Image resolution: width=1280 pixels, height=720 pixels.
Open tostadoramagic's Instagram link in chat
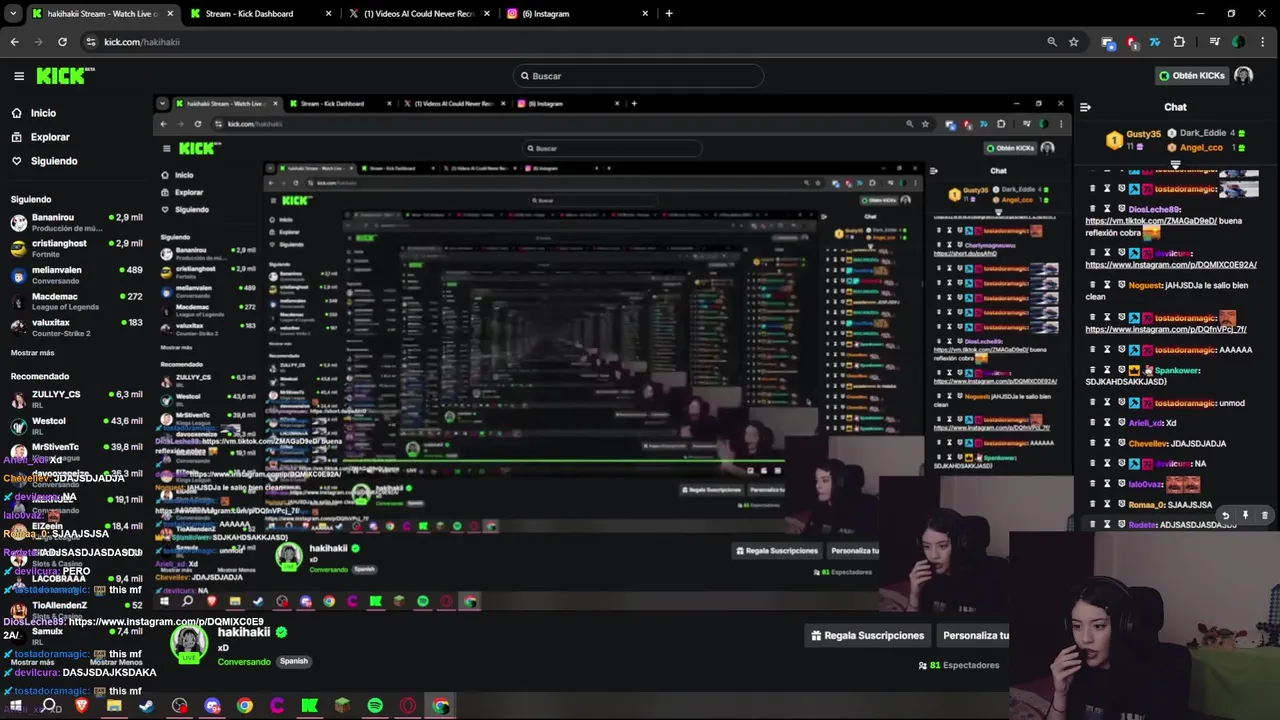[1166, 329]
